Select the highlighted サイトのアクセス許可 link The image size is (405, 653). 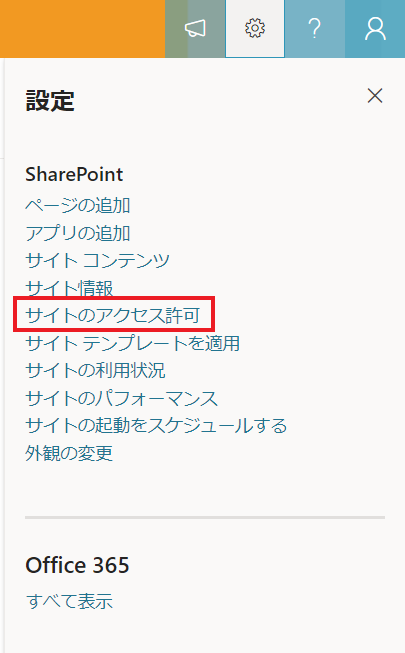113,315
